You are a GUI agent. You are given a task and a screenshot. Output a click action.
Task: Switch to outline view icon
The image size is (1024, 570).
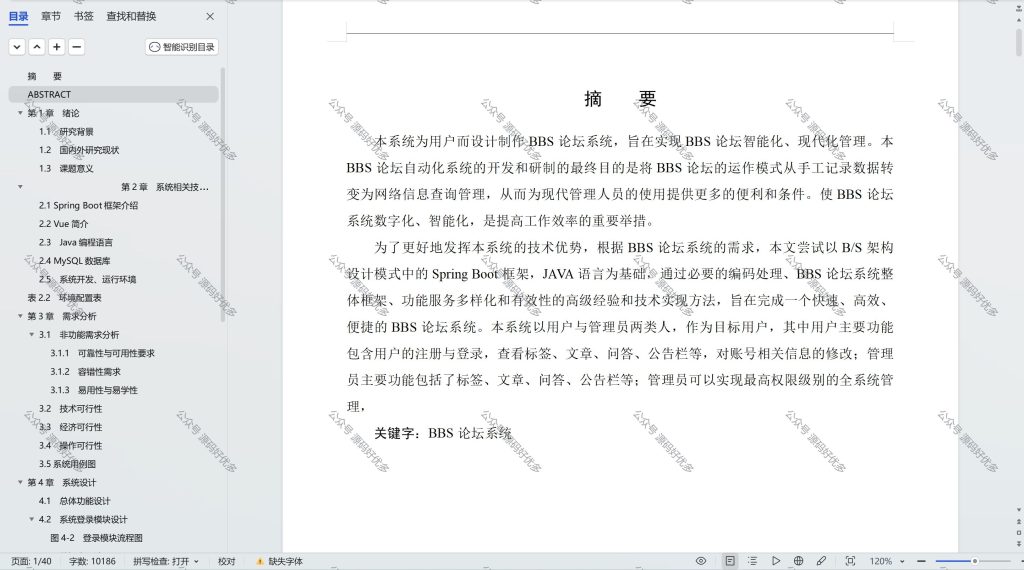(752, 561)
